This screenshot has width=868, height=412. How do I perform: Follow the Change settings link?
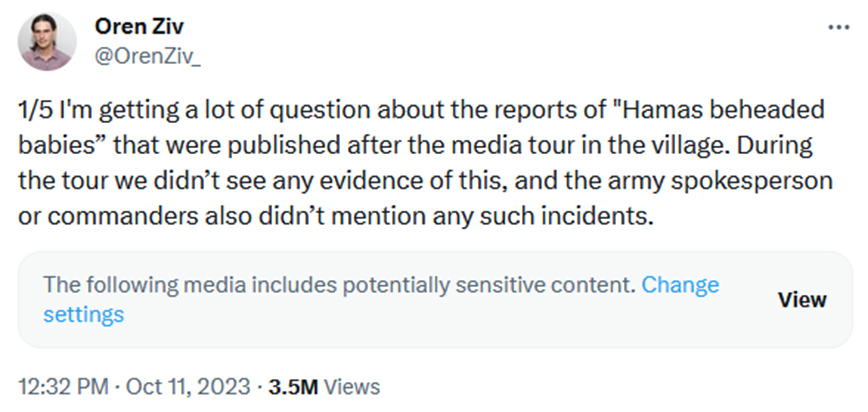pos(680,285)
